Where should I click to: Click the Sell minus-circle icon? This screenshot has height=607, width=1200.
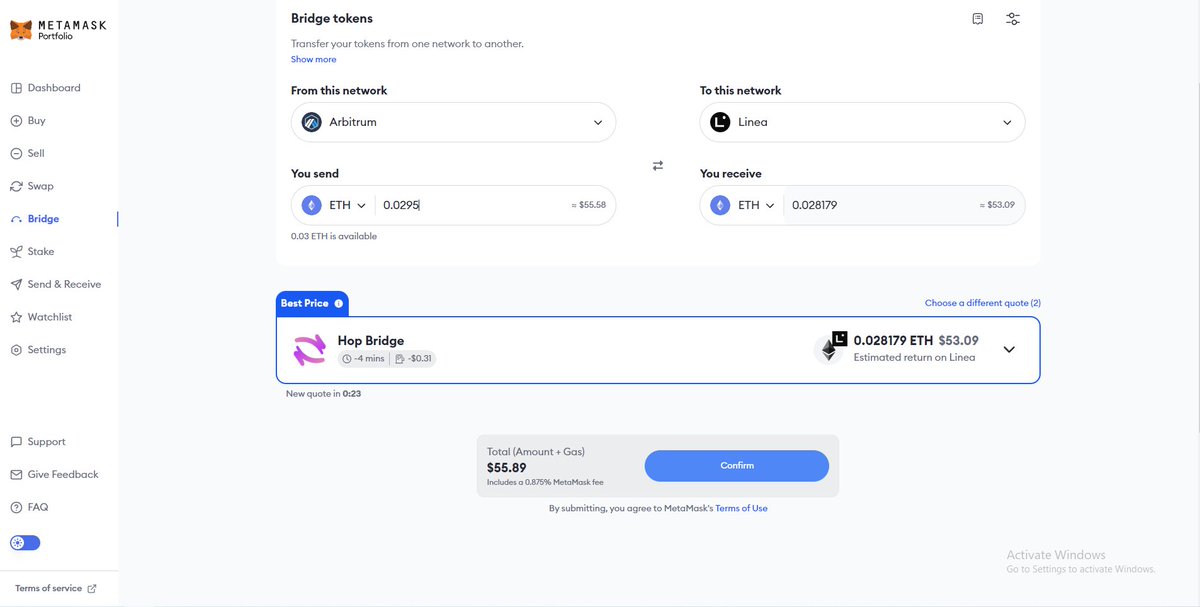click(x=16, y=154)
